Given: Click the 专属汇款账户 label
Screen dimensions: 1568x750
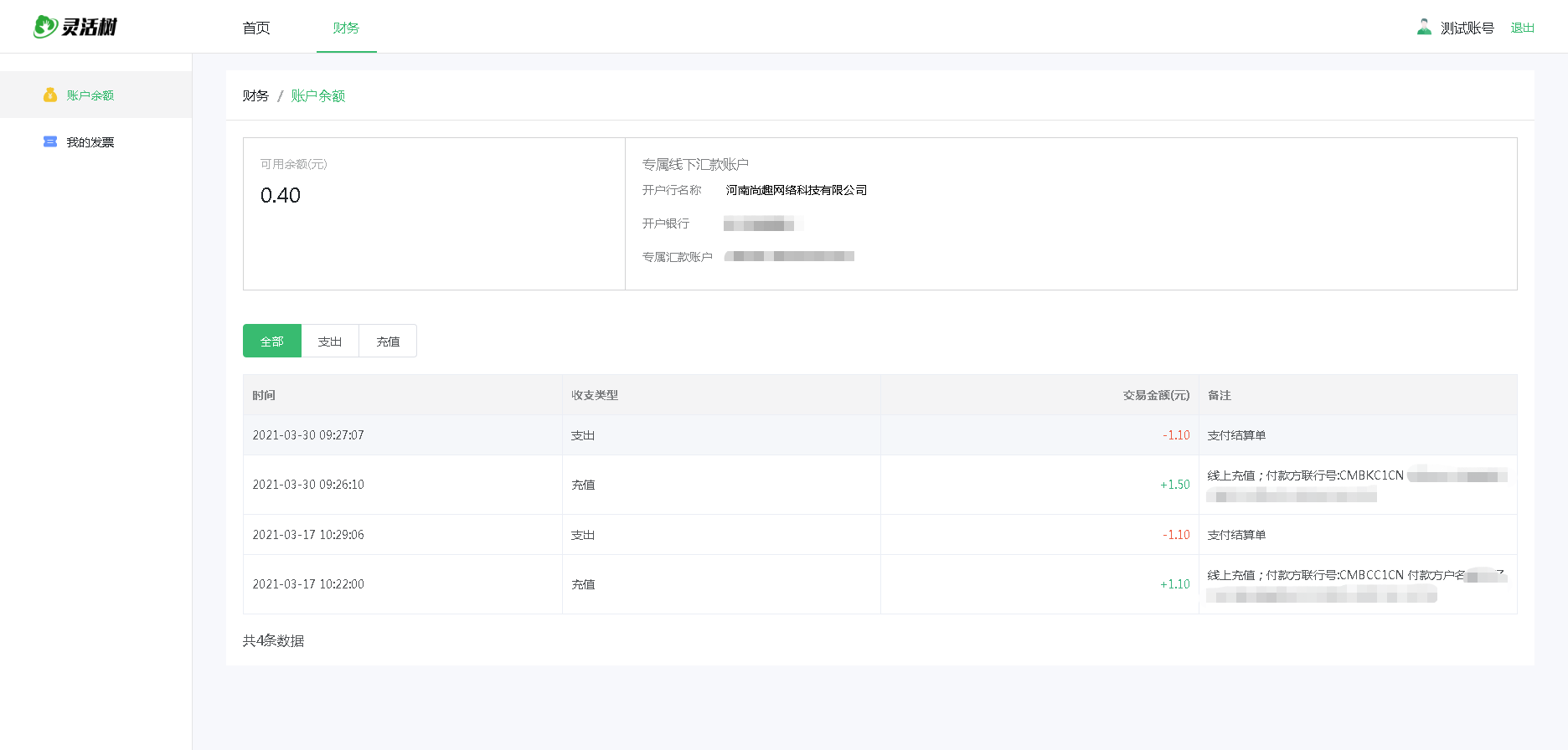Looking at the screenshot, I should pos(678,257).
